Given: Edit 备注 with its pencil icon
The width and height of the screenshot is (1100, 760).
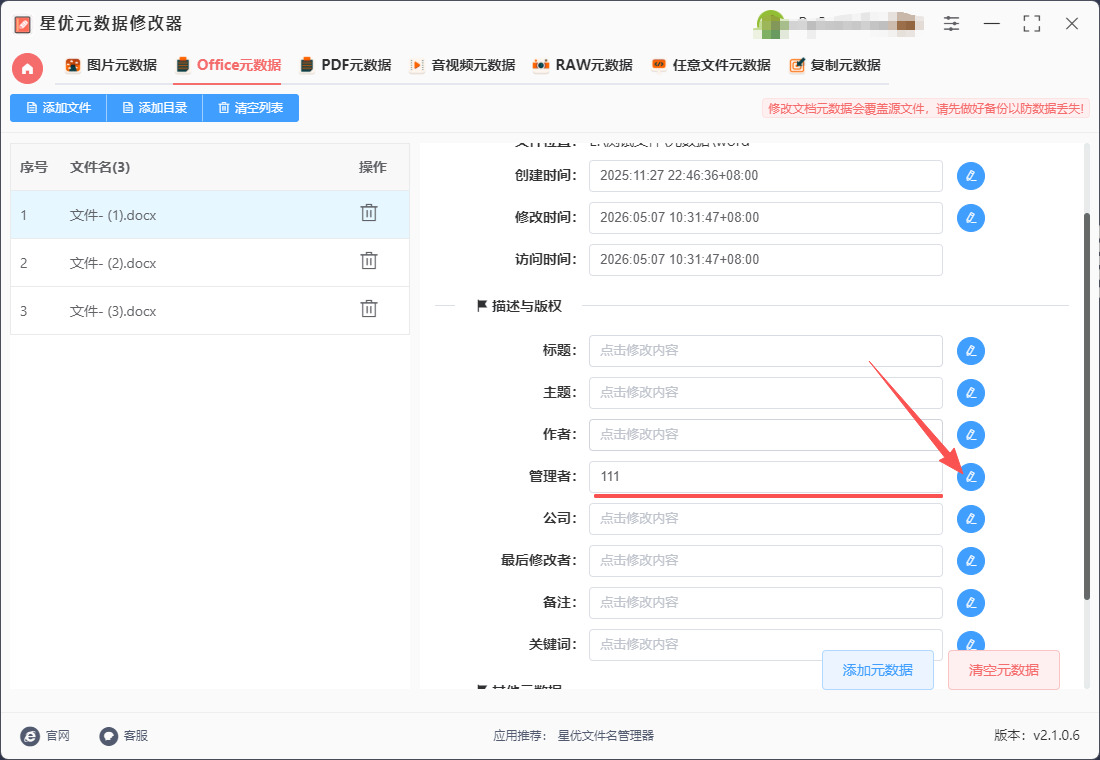Looking at the screenshot, I should 971,603.
